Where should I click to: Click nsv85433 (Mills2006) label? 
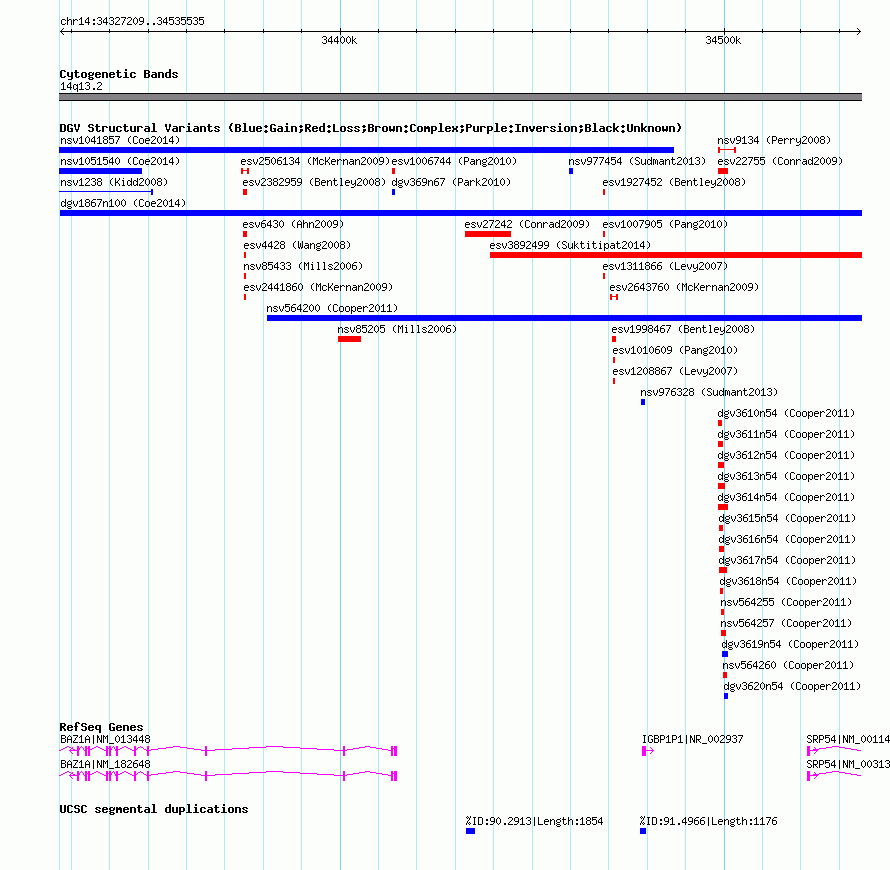coord(303,266)
